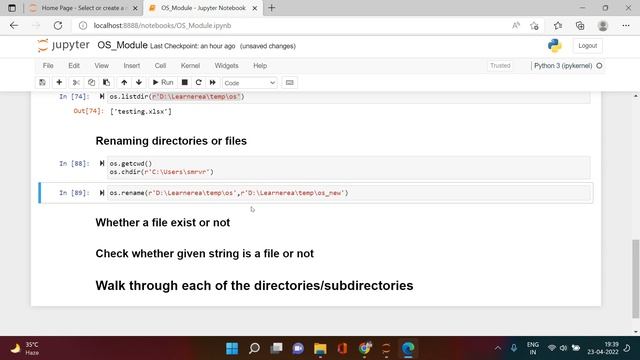Click the kernel idle indicator circle

click(599, 66)
